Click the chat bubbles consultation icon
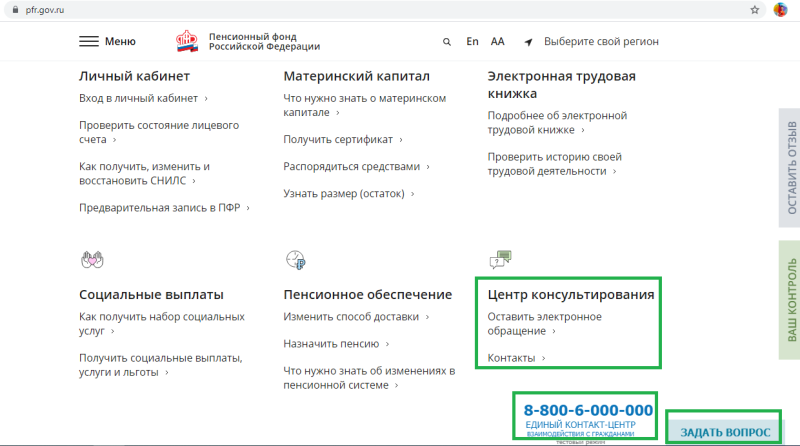 500,260
